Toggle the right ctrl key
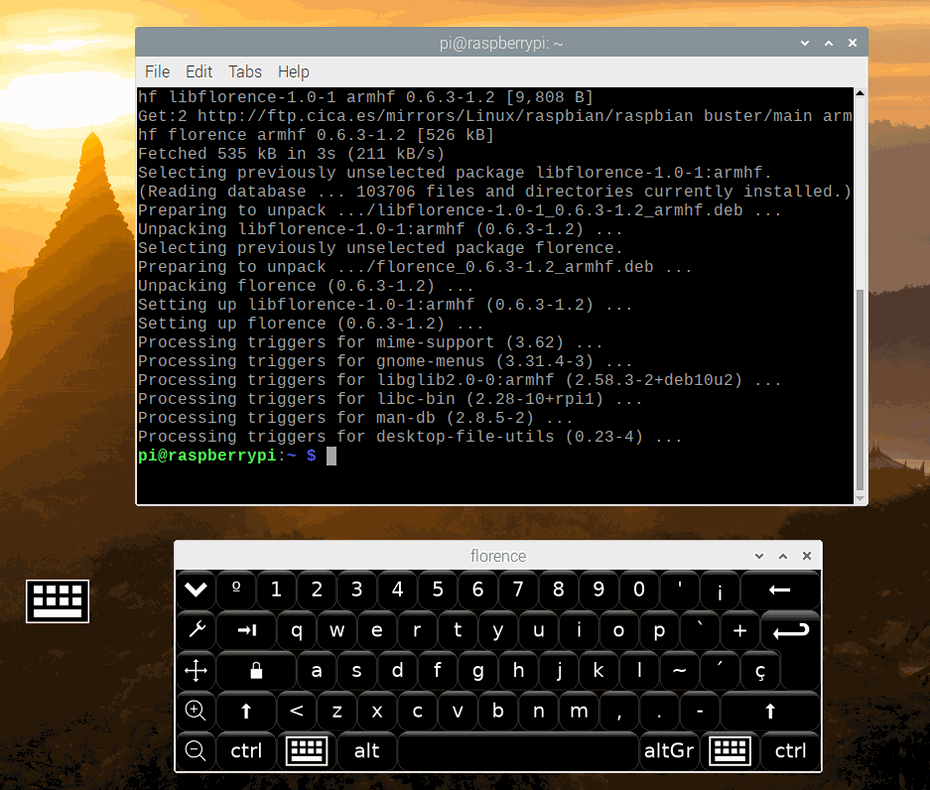The width and height of the screenshot is (930, 790). (x=791, y=751)
